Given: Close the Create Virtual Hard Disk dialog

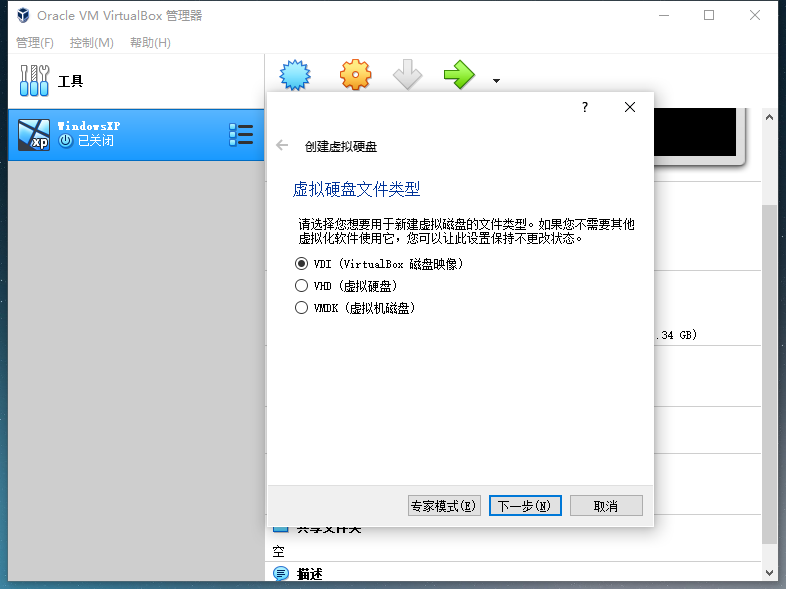Looking at the screenshot, I should [x=630, y=107].
